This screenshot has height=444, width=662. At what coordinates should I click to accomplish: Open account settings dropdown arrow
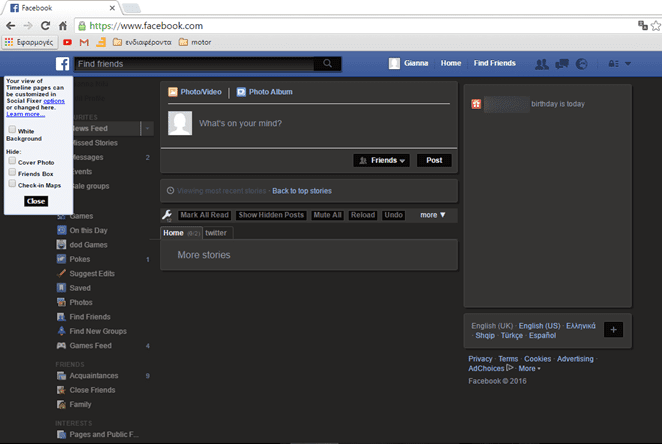tap(628, 64)
